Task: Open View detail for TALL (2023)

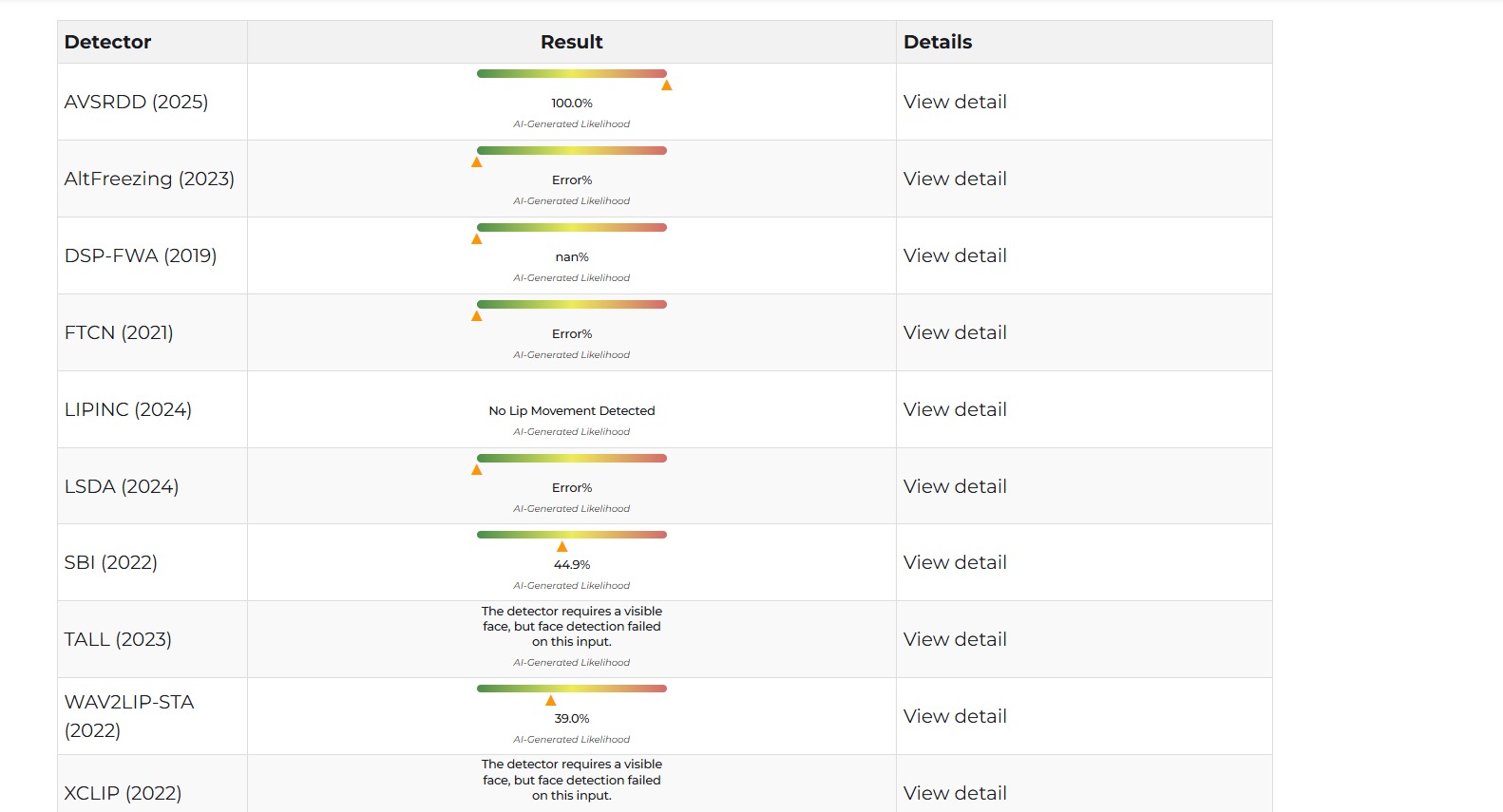Action: pos(955,639)
